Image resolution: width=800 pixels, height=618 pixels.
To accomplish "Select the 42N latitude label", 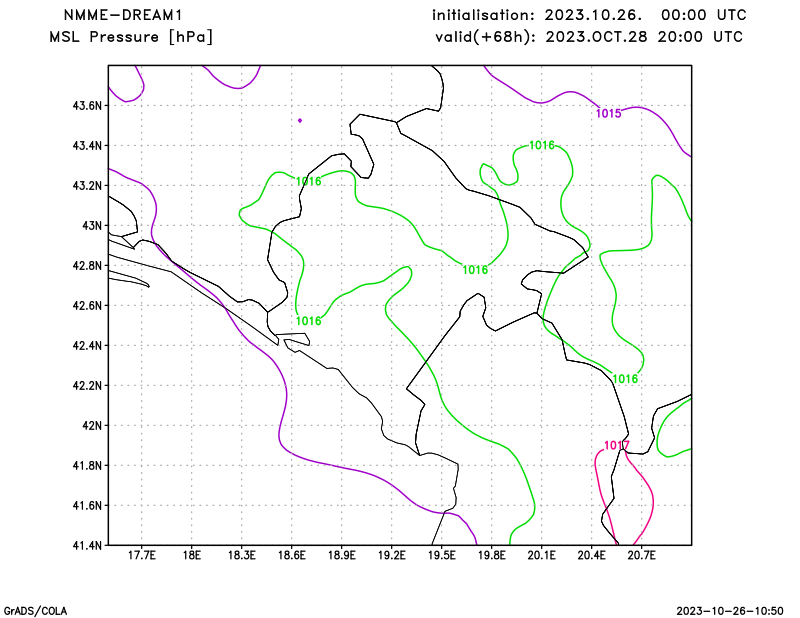I will 92,426.
